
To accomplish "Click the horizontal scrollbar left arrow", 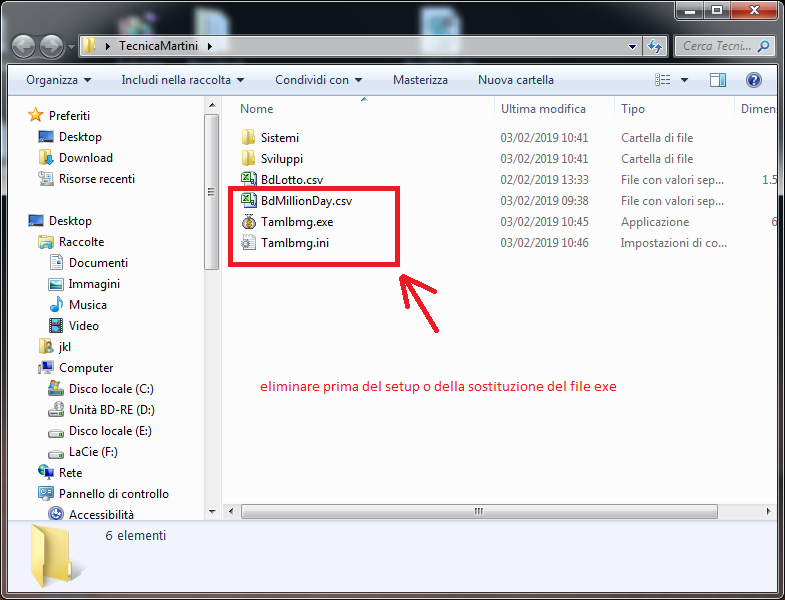I will (231, 511).
